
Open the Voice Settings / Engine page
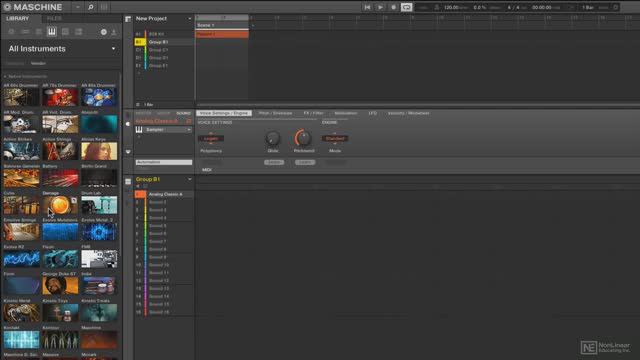(224, 113)
